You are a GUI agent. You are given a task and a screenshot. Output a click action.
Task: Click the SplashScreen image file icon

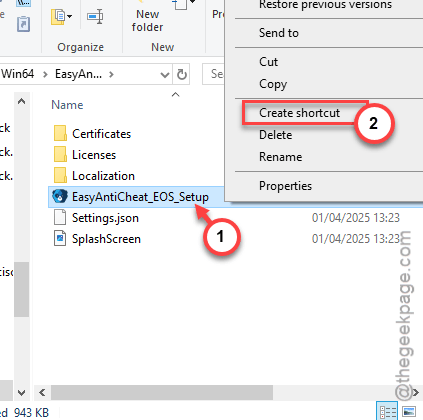click(x=60, y=239)
